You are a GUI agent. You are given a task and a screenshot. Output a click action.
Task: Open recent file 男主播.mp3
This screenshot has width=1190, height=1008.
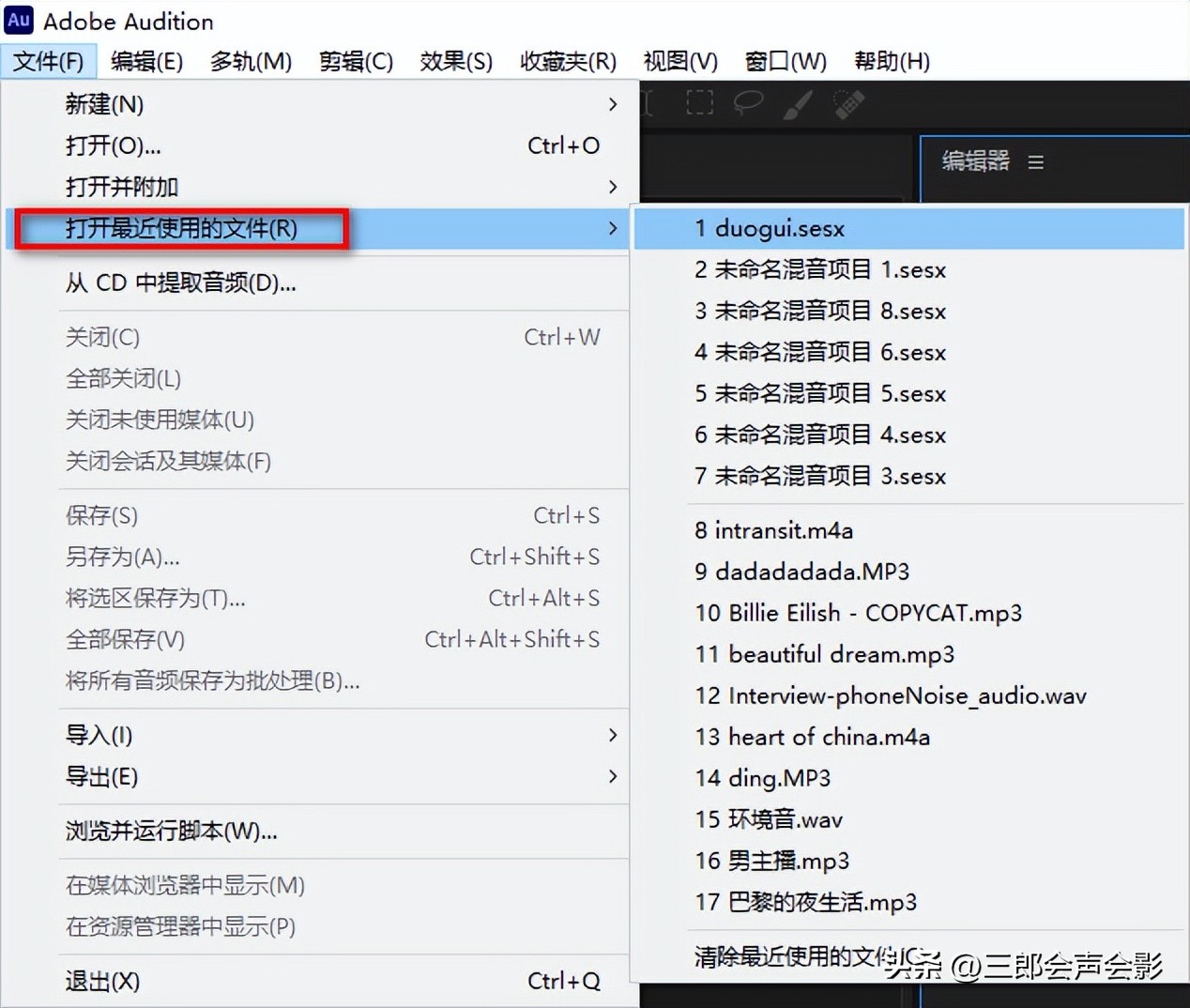click(x=908, y=861)
